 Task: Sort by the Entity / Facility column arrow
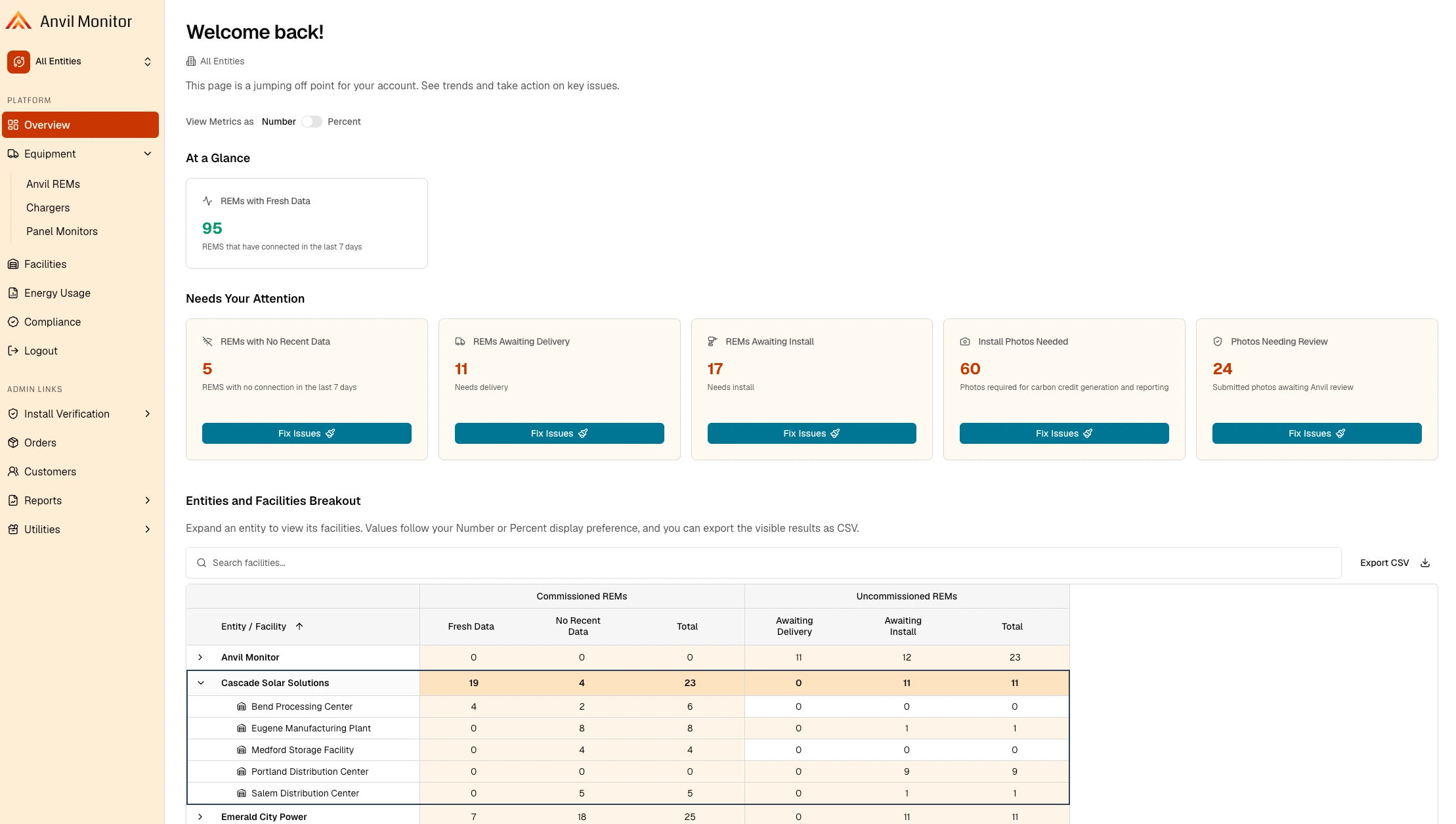(299, 626)
